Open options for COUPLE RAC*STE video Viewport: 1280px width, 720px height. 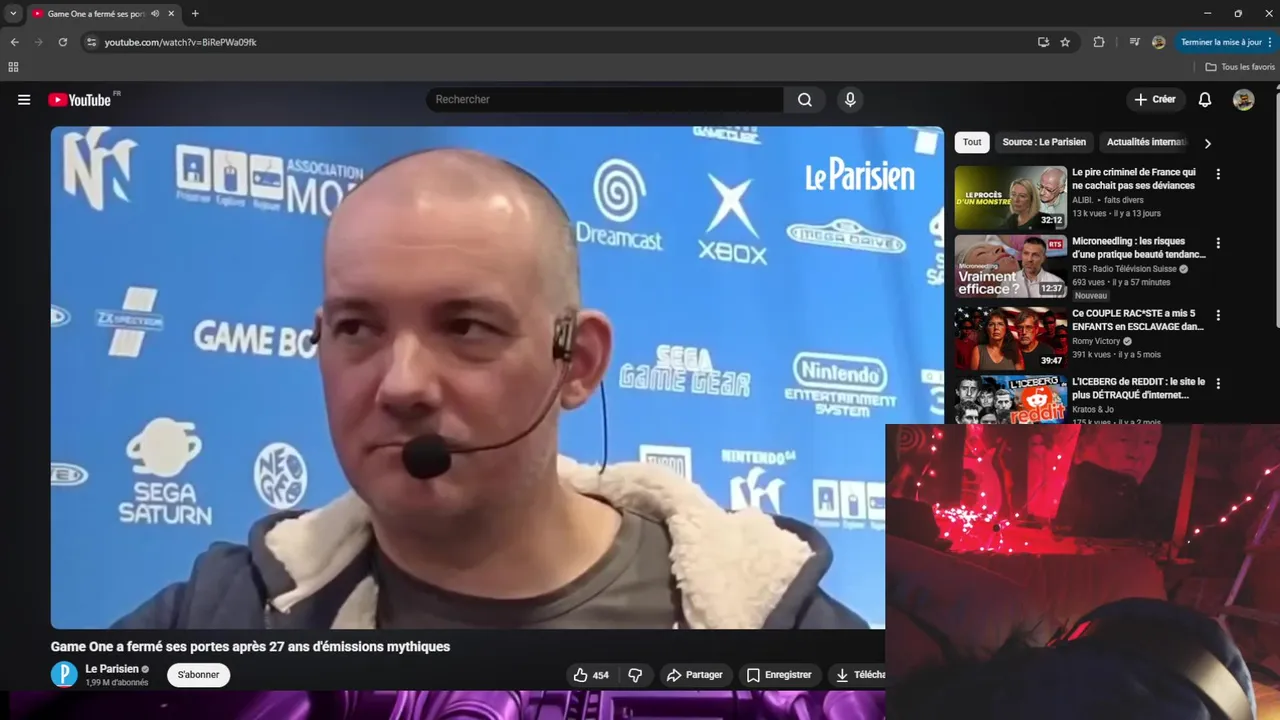click(x=1218, y=315)
